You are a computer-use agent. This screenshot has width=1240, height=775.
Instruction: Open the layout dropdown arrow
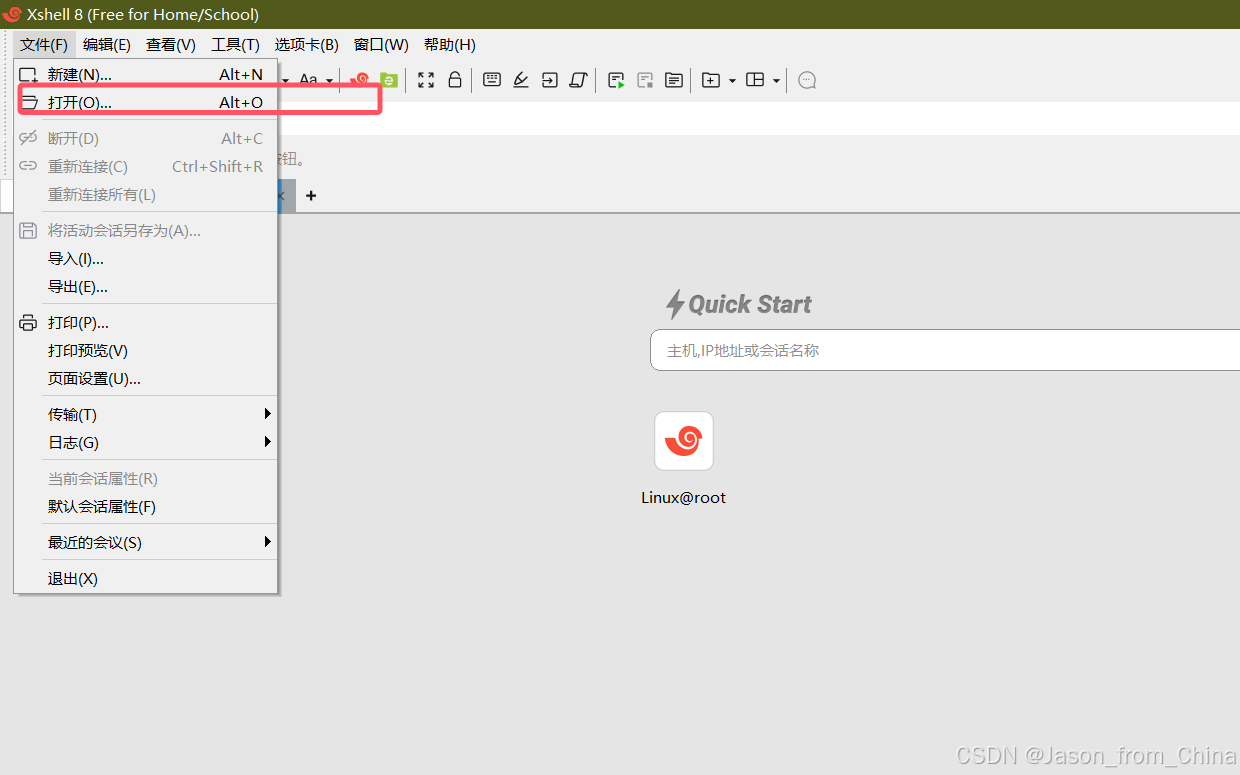coord(776,80)
